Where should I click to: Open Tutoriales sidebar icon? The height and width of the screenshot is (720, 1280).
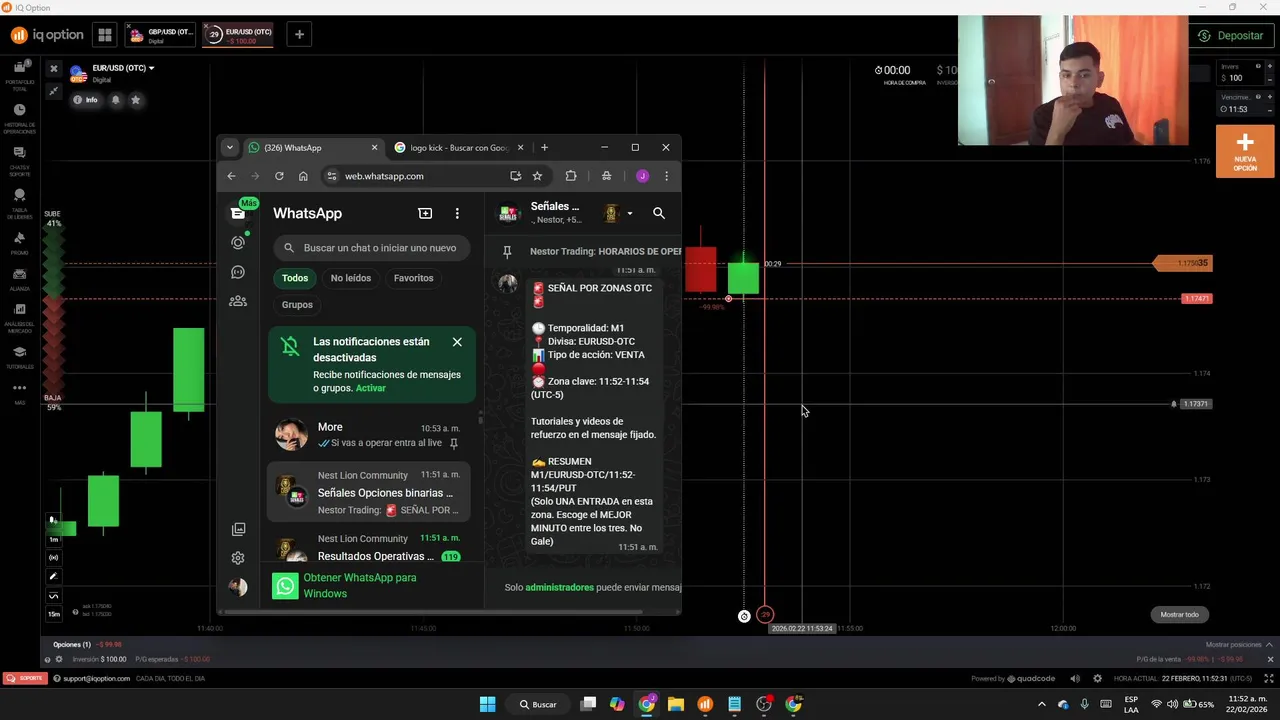click(x=20, y=356)
